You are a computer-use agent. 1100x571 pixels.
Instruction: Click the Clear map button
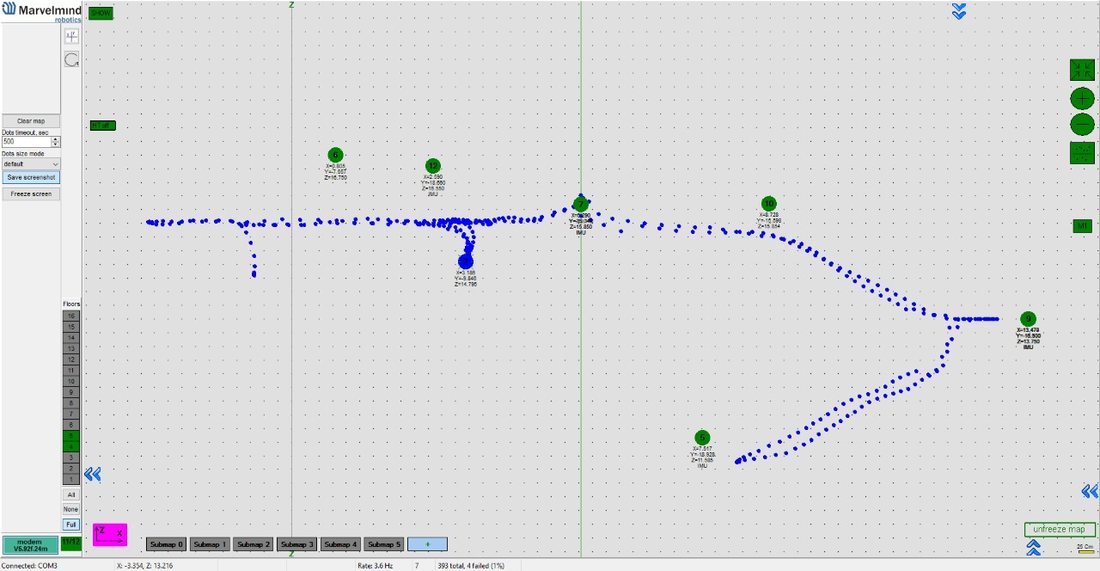coord(31,121)
